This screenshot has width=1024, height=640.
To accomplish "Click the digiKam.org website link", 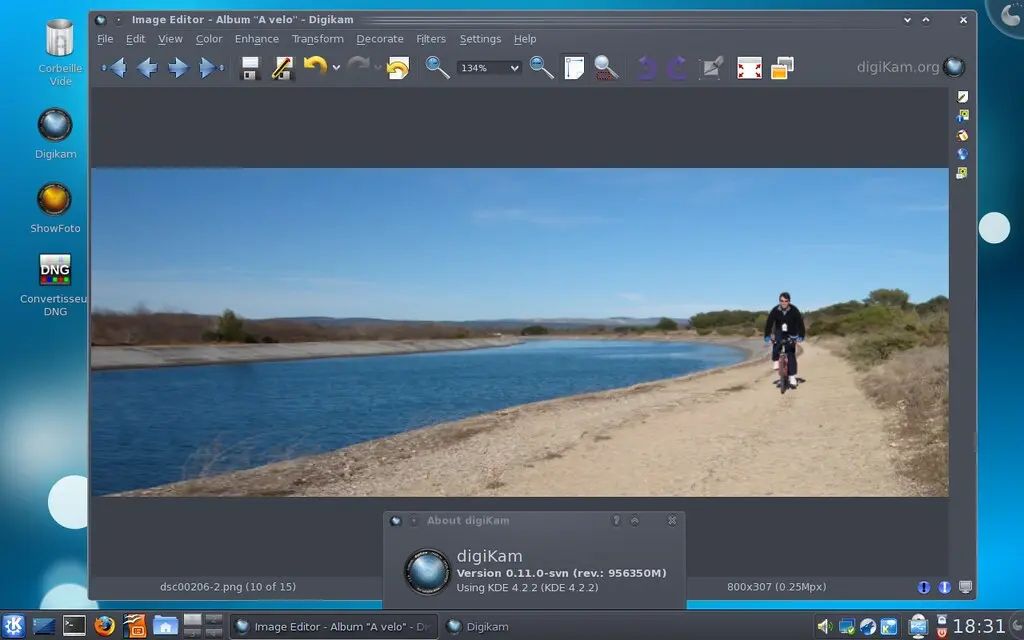I will [898, 67].
